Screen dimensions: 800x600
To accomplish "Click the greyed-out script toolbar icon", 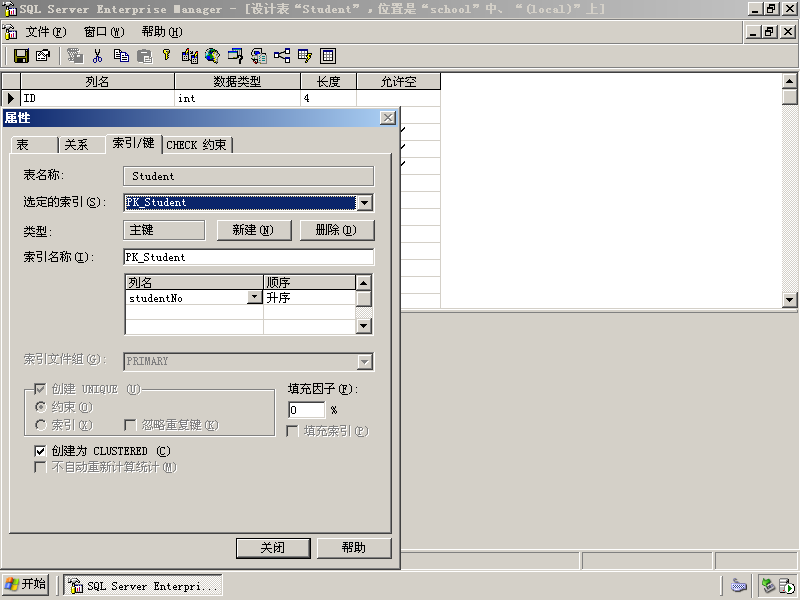I will pyautogui.click(x=75, y=56).
